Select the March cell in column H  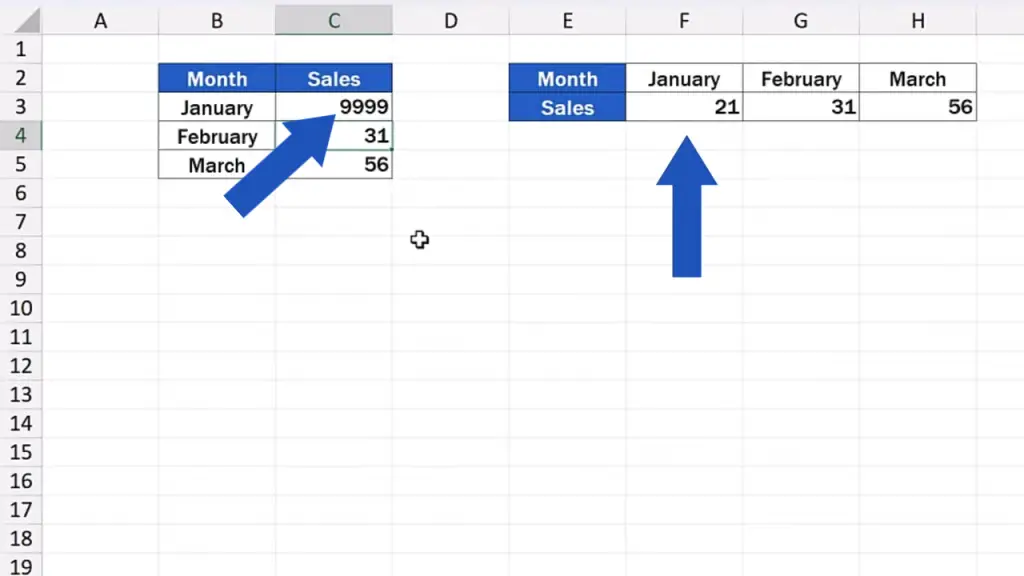(918, 78)
